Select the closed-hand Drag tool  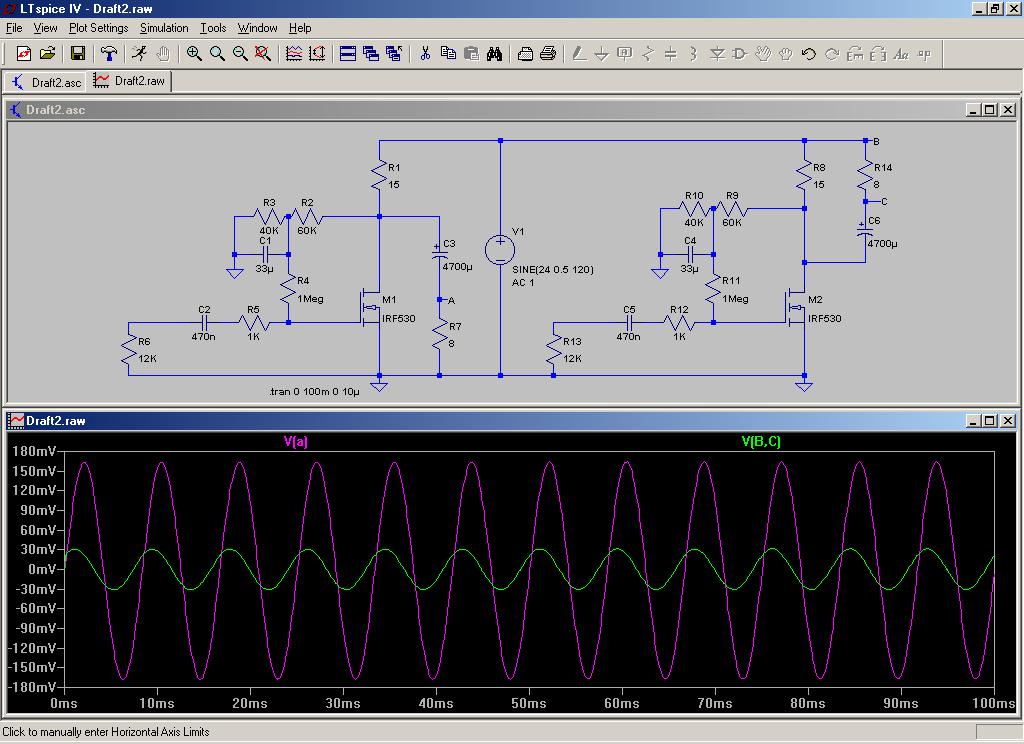point(786,54)
